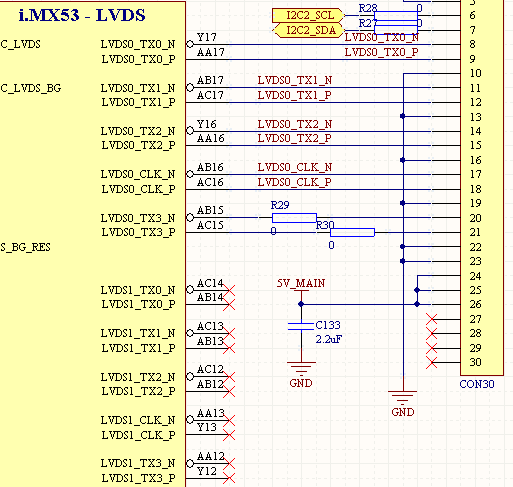The width and height of the screenshot is (513, 487).
Task: Select the R29 resistor body
Action: click(x=294, y=218)
